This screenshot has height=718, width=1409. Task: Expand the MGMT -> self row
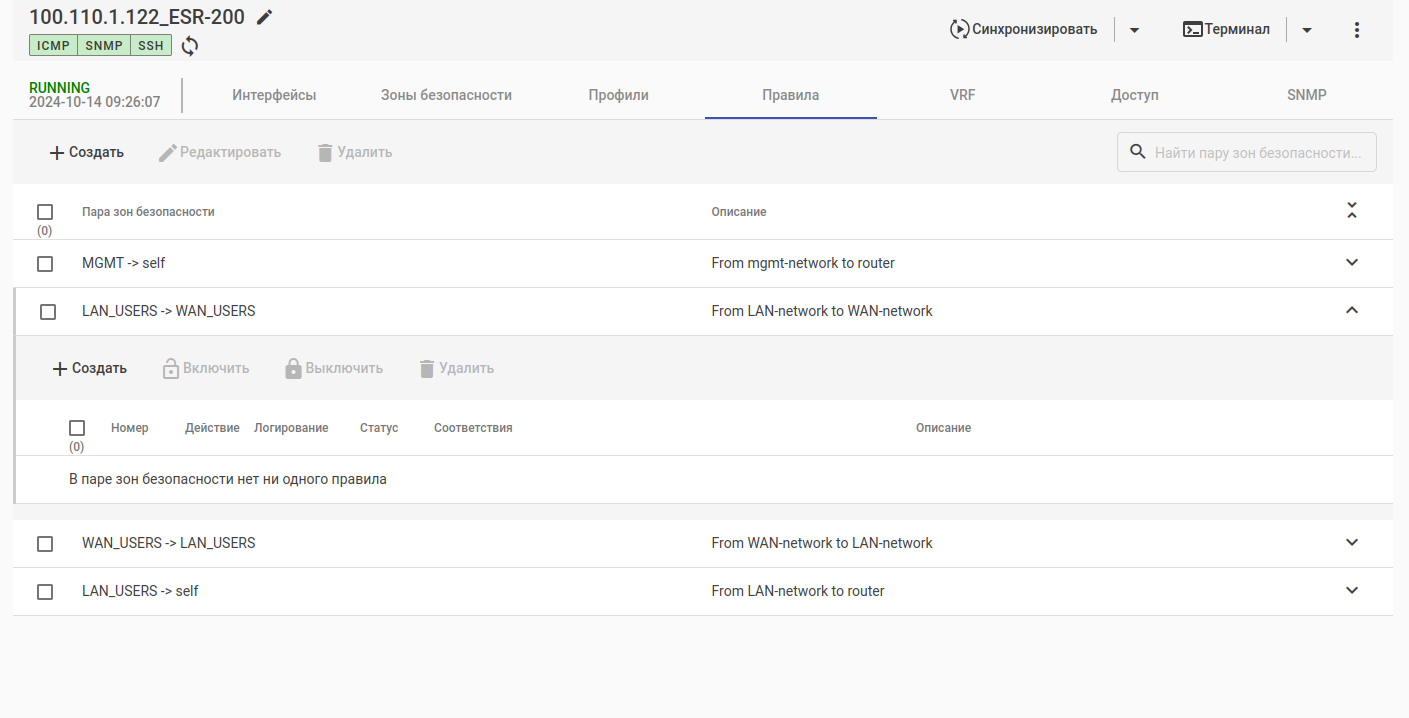[x=1352, y=263]
